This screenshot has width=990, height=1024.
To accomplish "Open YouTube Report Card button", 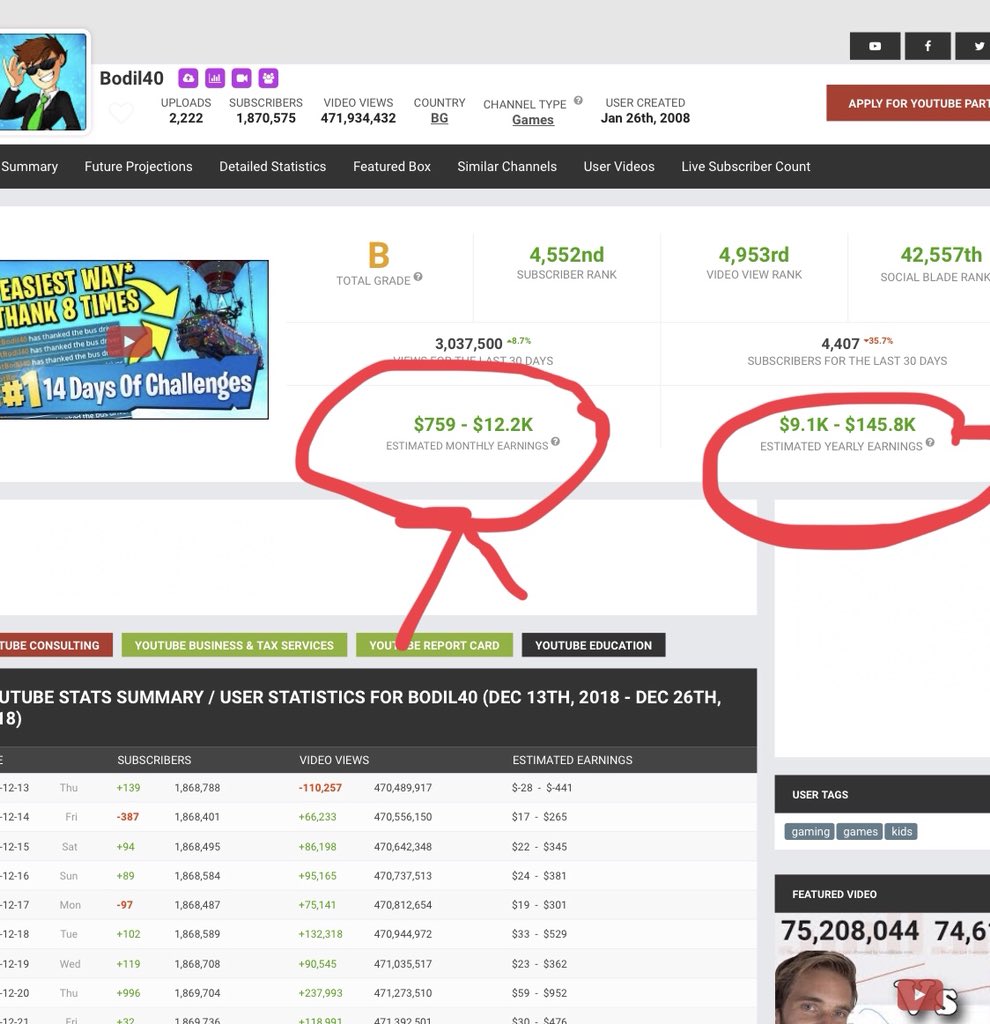I will click(434, 645).
